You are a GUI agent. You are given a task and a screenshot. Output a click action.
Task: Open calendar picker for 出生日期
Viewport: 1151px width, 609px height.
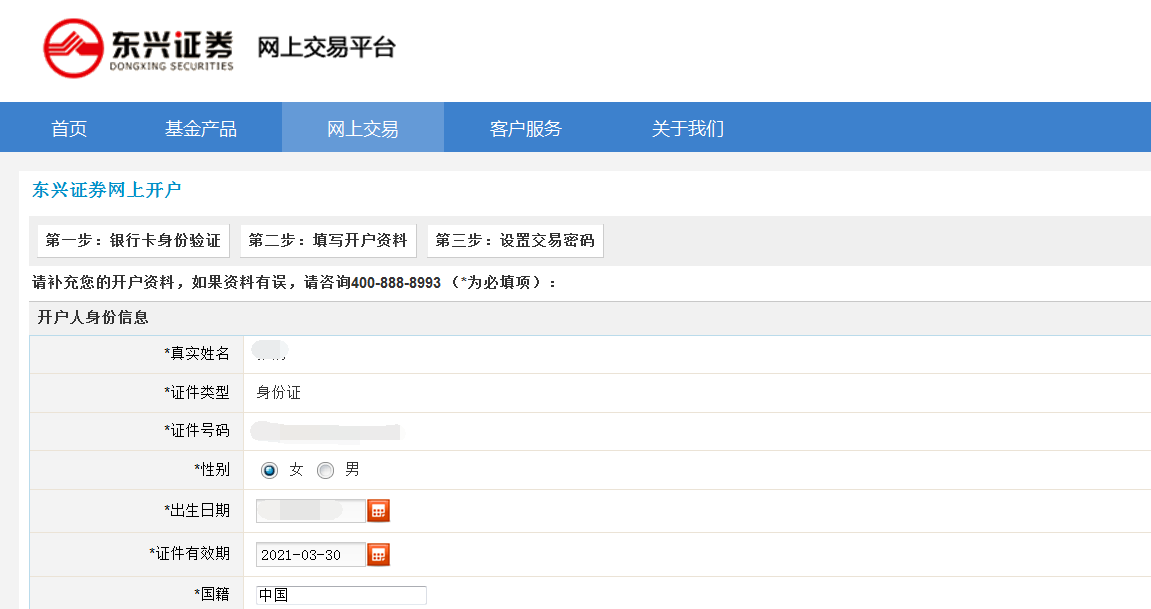pos(378,511)
